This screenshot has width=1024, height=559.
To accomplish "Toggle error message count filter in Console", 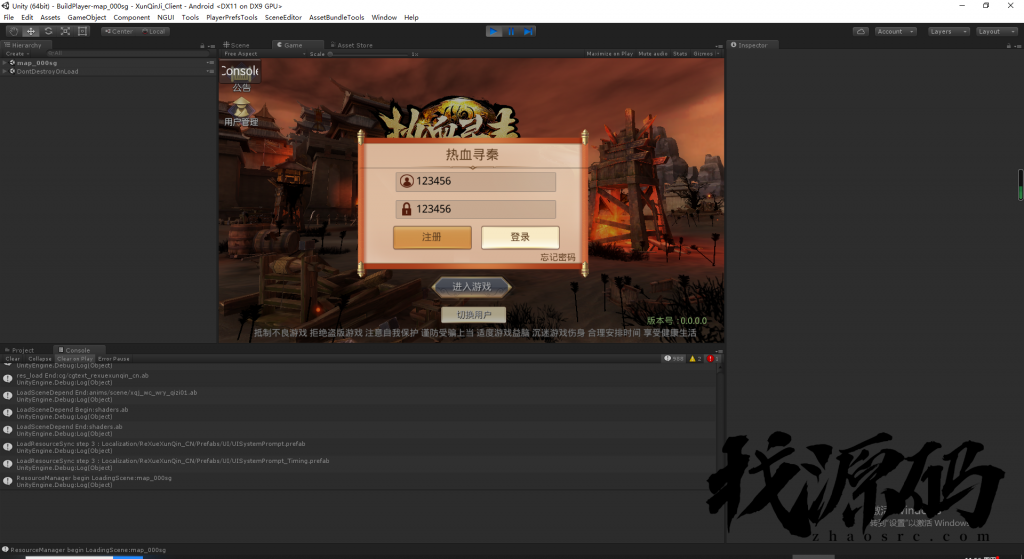I will (712, 359).
